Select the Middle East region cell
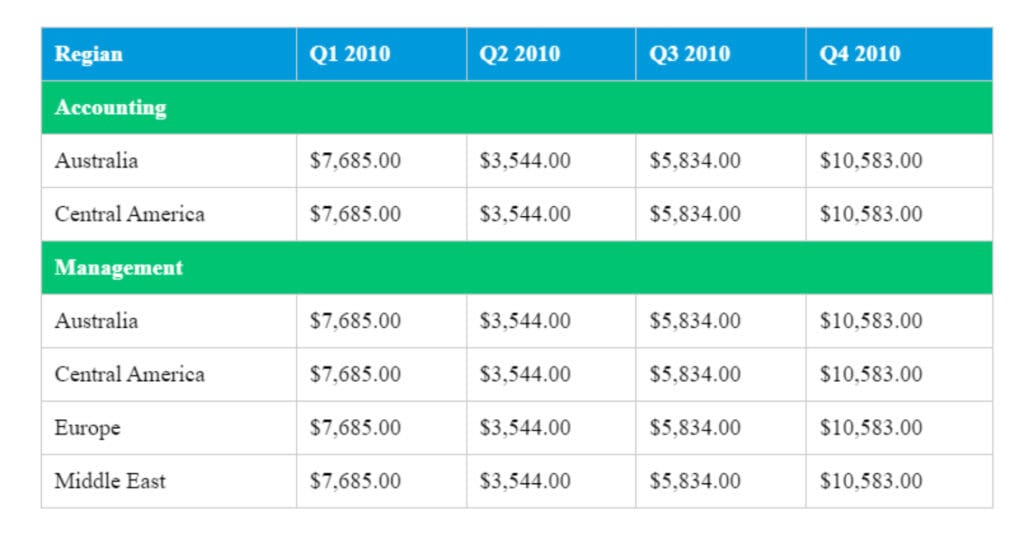The image size is (1024, 534). 168,481
